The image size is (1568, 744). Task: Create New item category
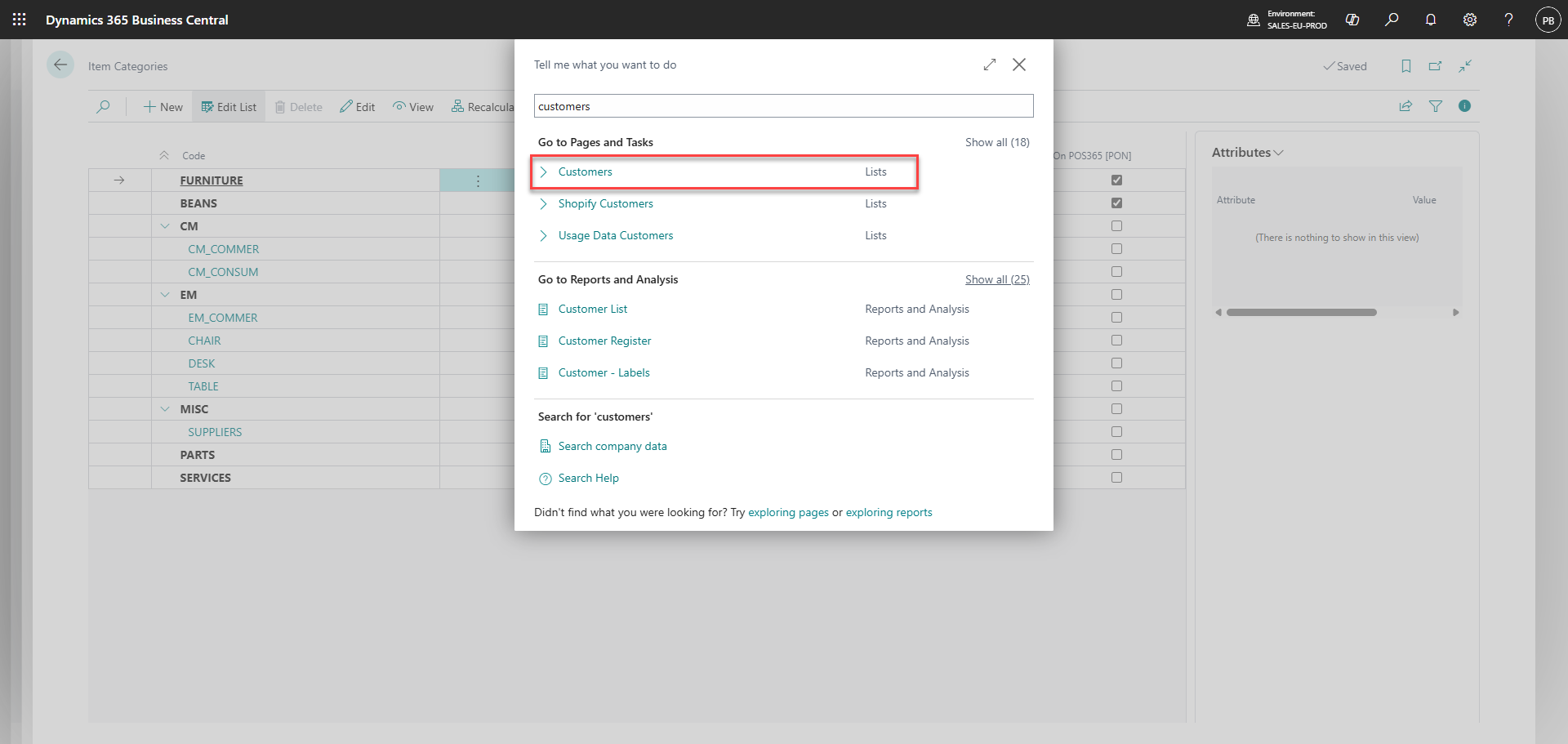(x=163, y=107)
